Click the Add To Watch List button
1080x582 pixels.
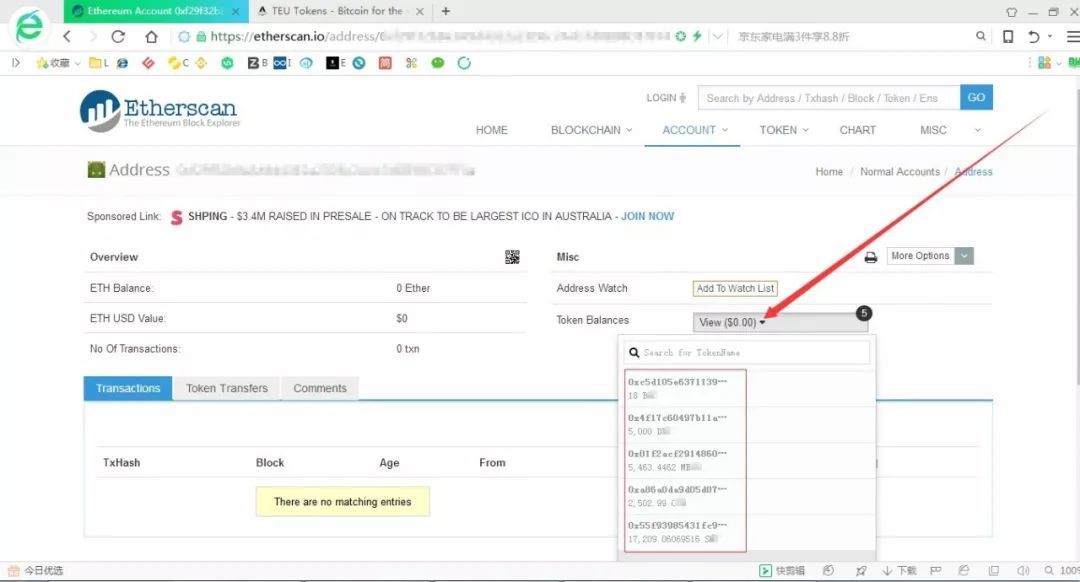(735, 288)
